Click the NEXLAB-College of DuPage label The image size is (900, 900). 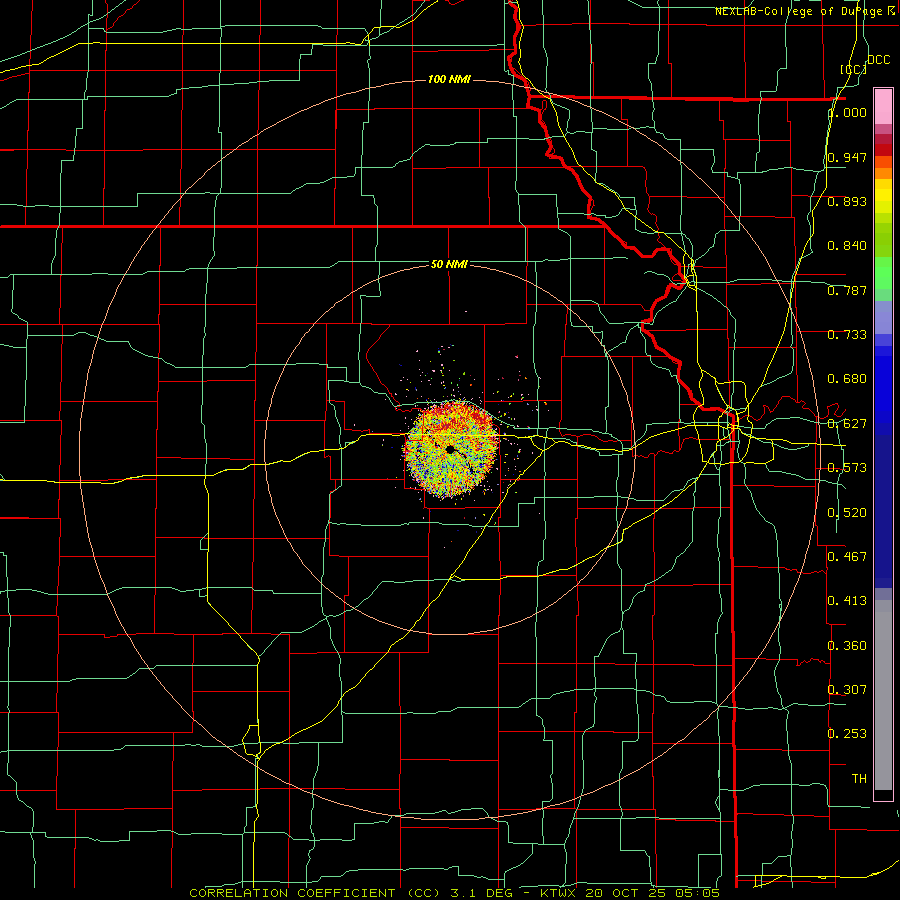[804, 11]
